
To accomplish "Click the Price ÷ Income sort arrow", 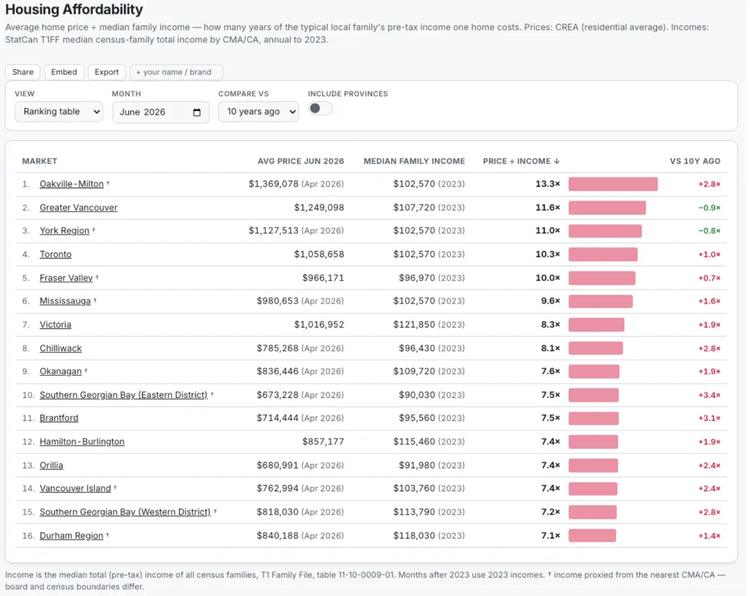I will [x=556, y=161].
